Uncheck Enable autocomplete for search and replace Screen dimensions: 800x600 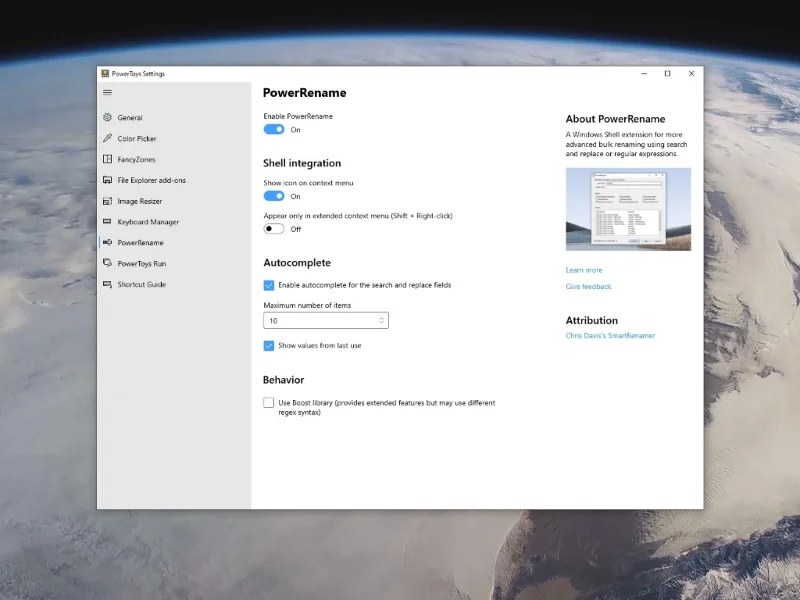coord(269,285)
